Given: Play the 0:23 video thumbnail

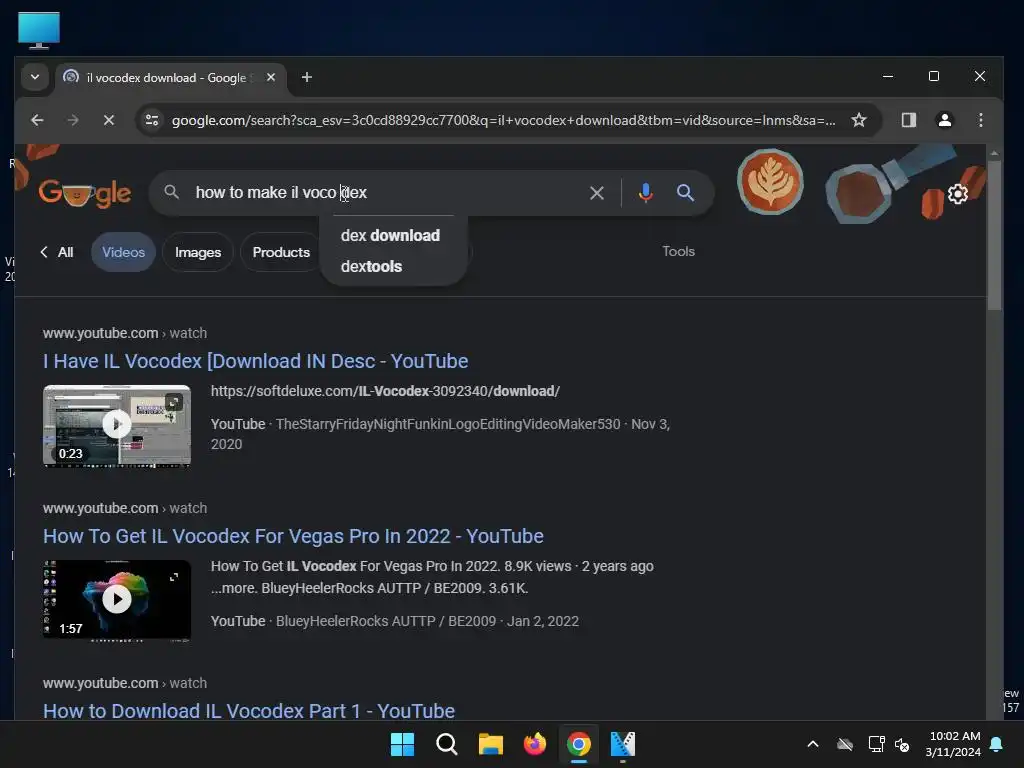Looking at the screenshot, I should pyautogui.click(x=117, y=425).
